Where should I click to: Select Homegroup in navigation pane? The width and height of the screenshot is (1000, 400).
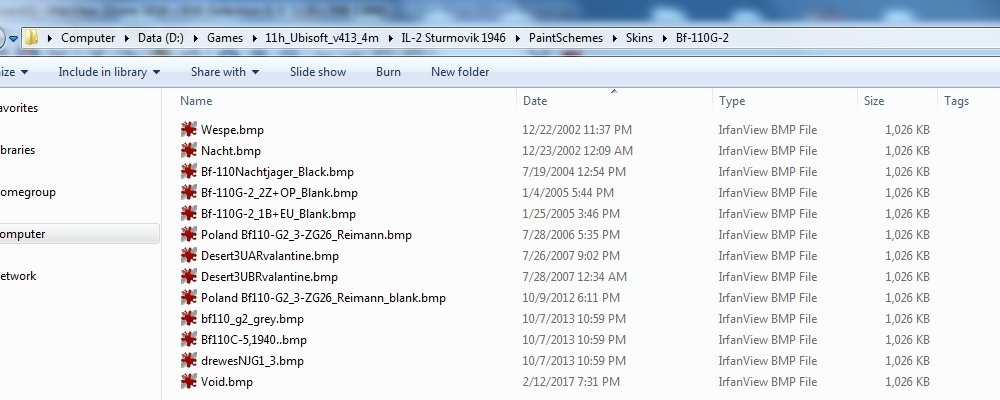28,193
